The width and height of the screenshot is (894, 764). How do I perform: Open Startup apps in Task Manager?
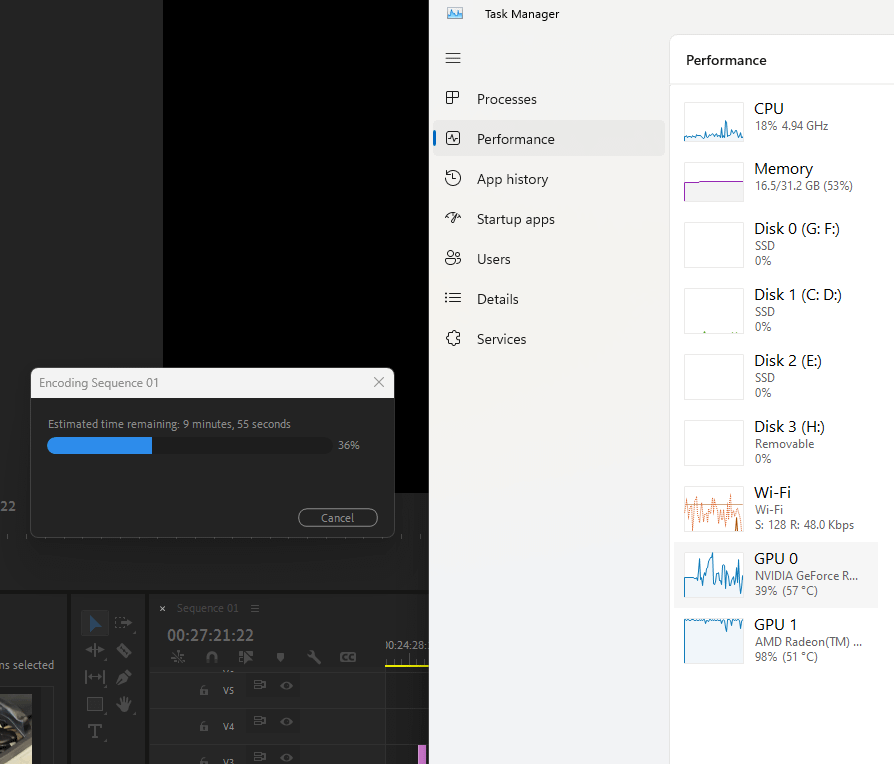[549, 219]
